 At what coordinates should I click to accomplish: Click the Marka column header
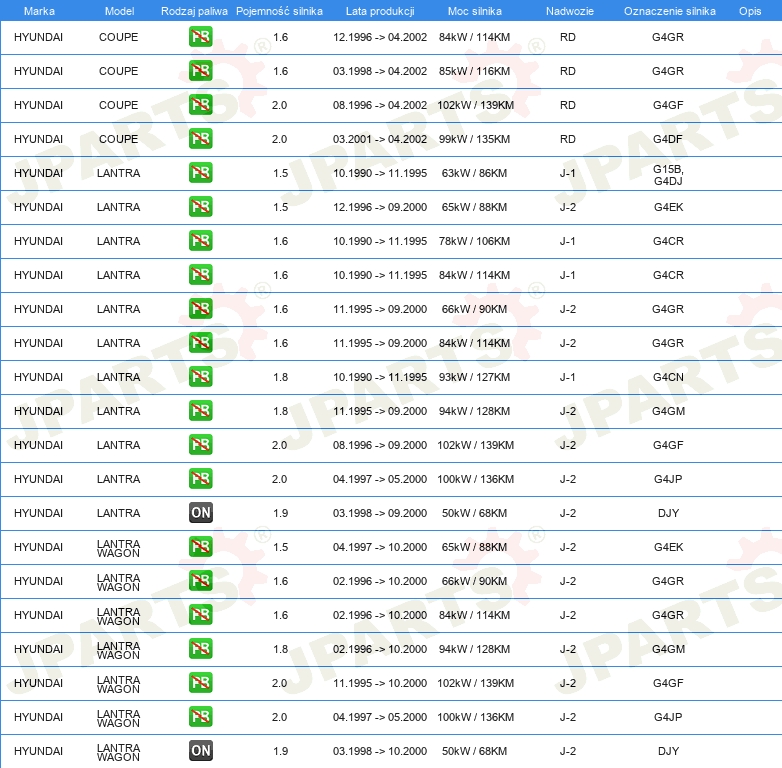(x=39, y=11)
